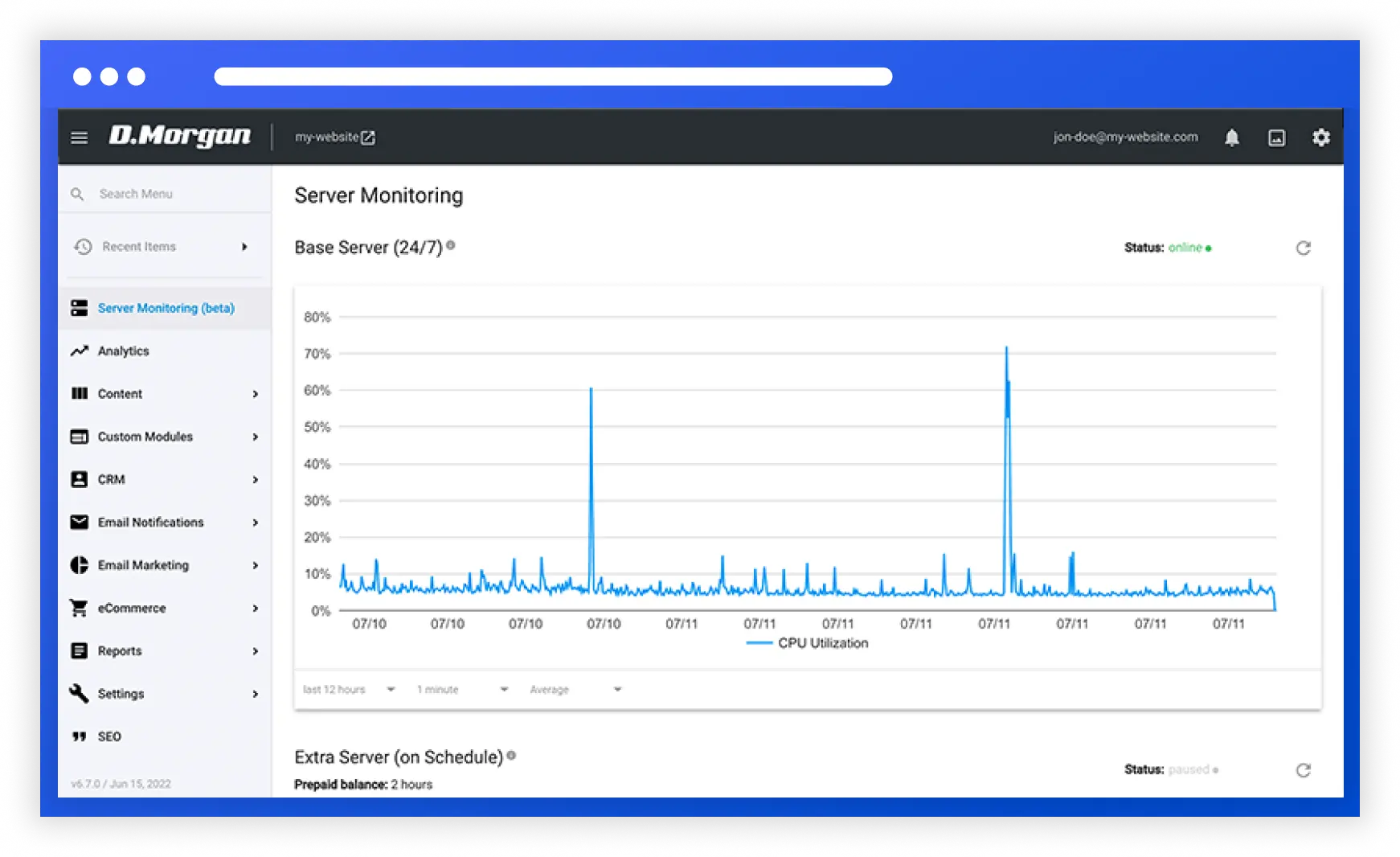This screenshot has height=857, width=1400.
Task: Expand the Reports submenu chevron
Action: [x=256, y=651]
